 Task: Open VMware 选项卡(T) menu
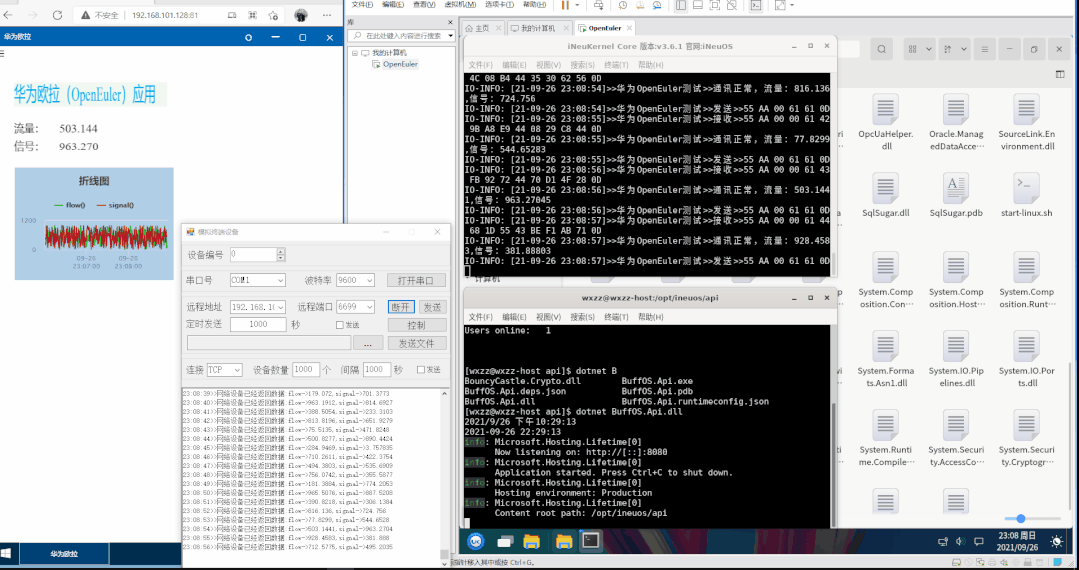tap(499, 4)
